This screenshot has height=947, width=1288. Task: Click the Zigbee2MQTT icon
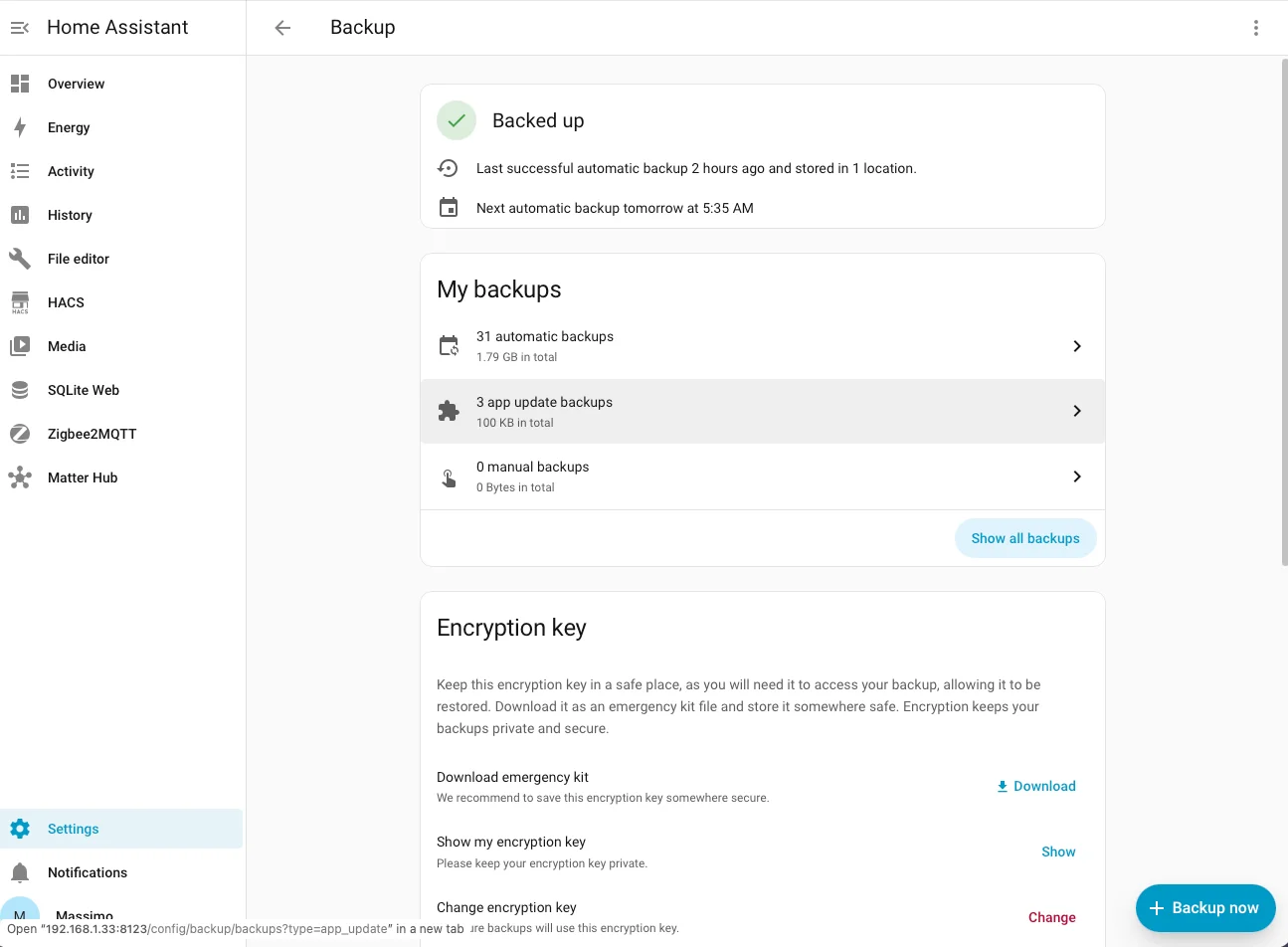click(x=20, y=434)
